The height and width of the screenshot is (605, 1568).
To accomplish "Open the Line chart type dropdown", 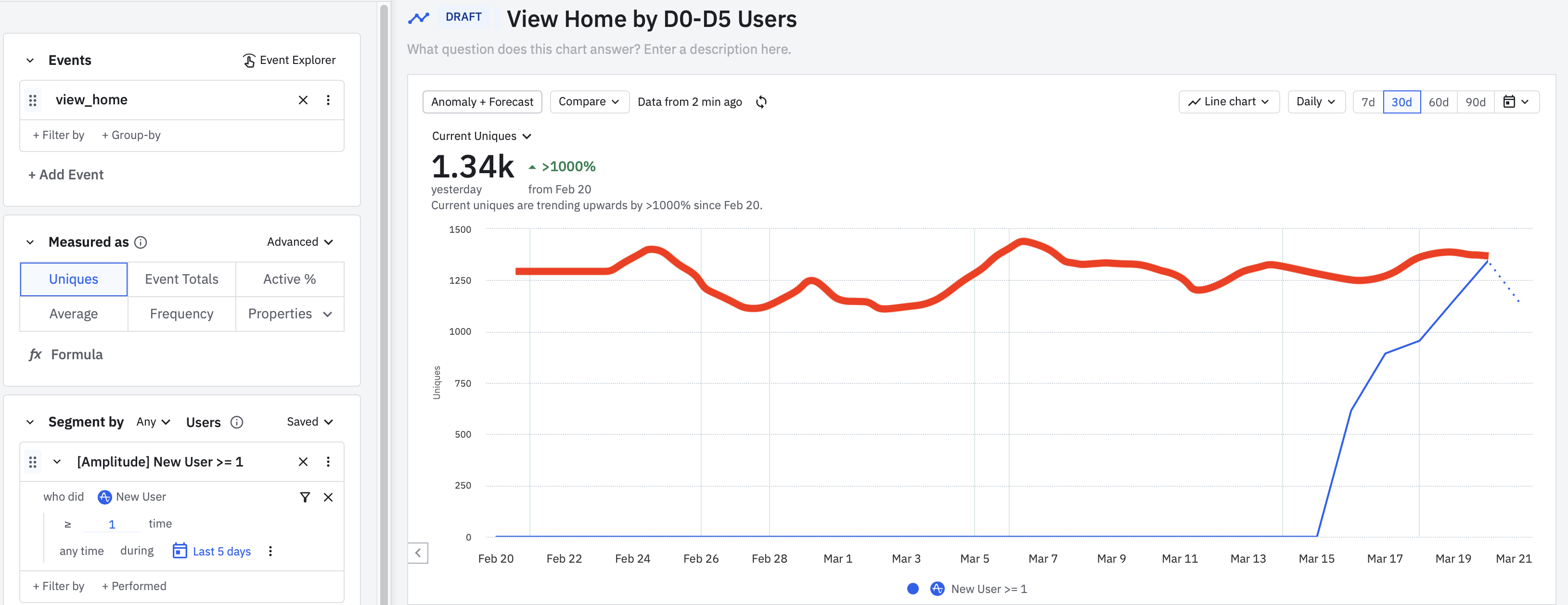I will pyautogui.click(x=1228, y=102).
